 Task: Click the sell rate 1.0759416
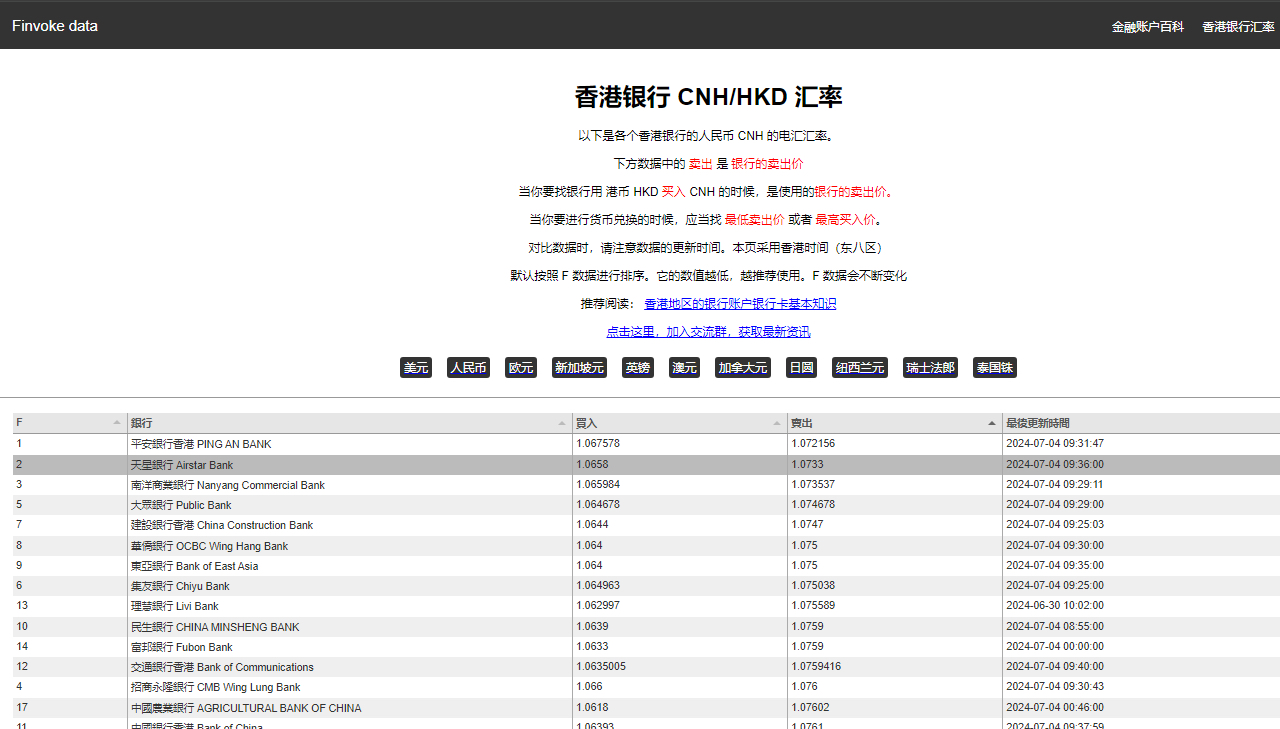coord(816,666)
